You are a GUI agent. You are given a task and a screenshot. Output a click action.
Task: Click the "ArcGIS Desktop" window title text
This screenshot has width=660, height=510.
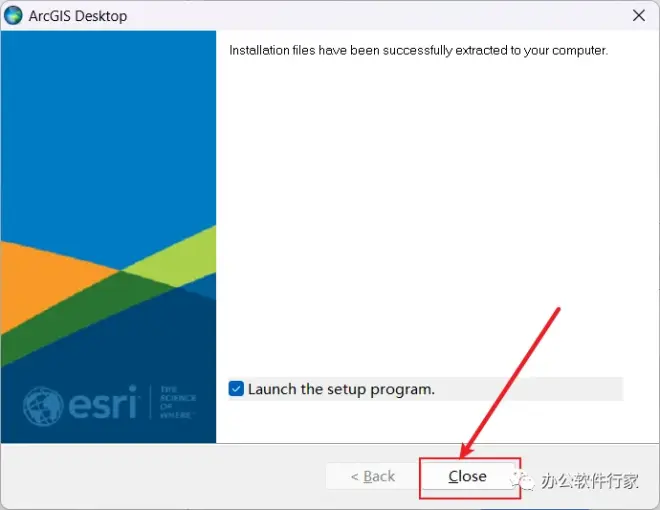[78, 16]
